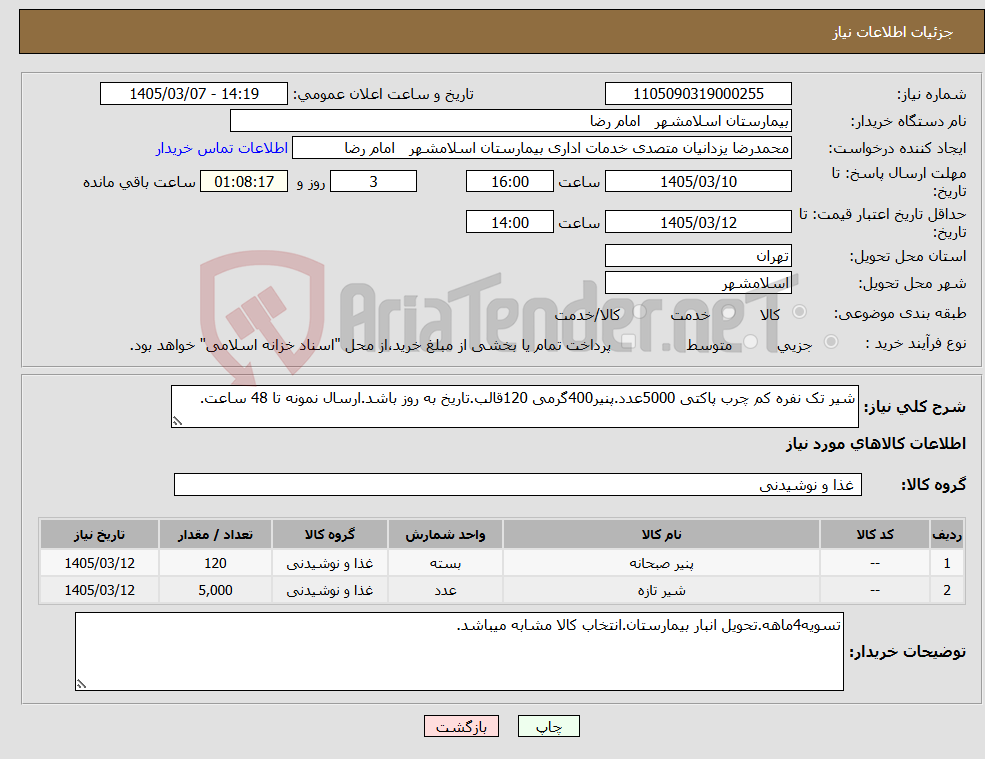The height and width of the screenshot is (759, 985).
Task: Click the need date of شیر تازه row
Action: [x=99, y=590]
